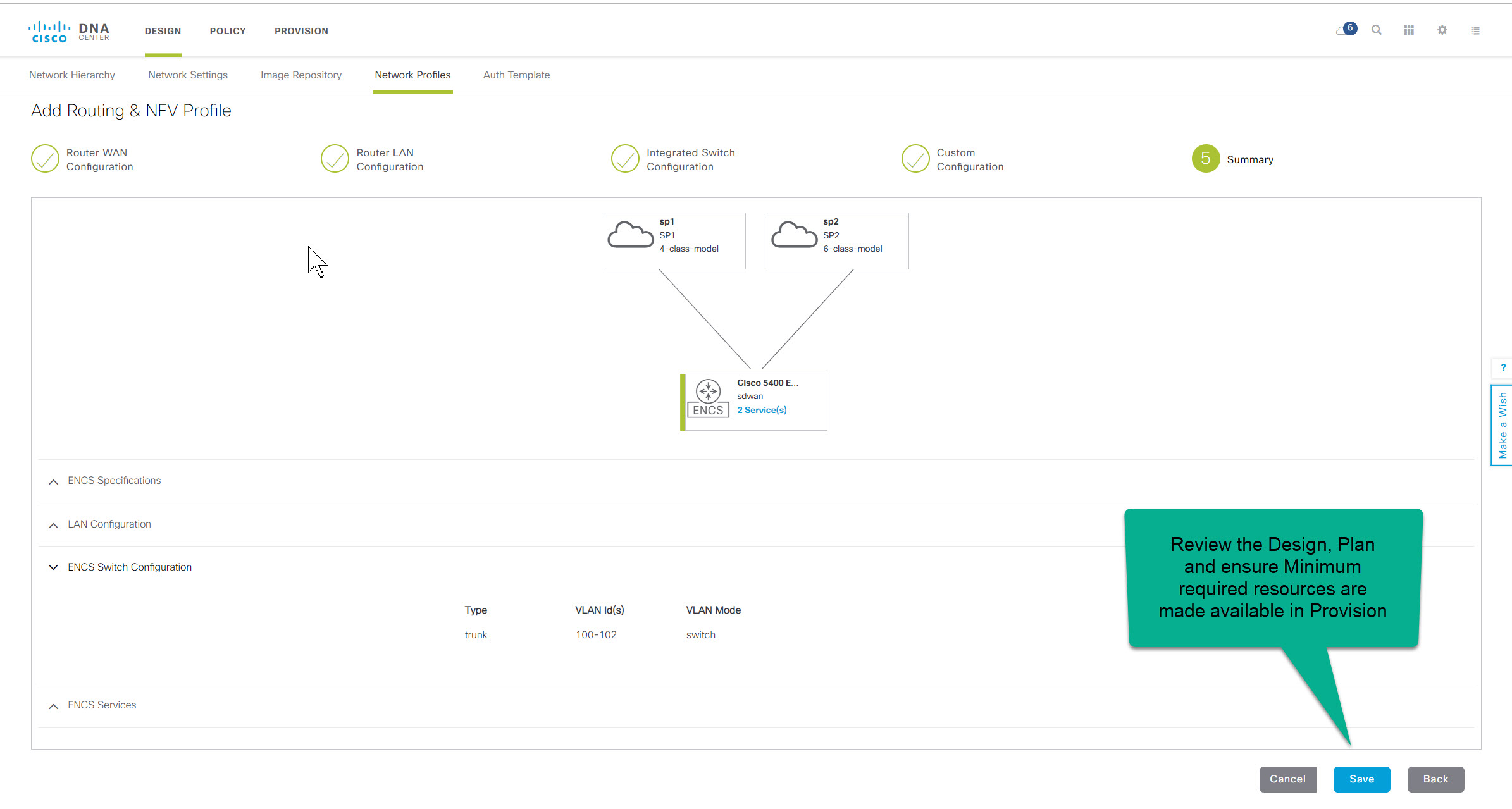
Task: Click the ENCS router device icon
Action: tap(708, 398)
